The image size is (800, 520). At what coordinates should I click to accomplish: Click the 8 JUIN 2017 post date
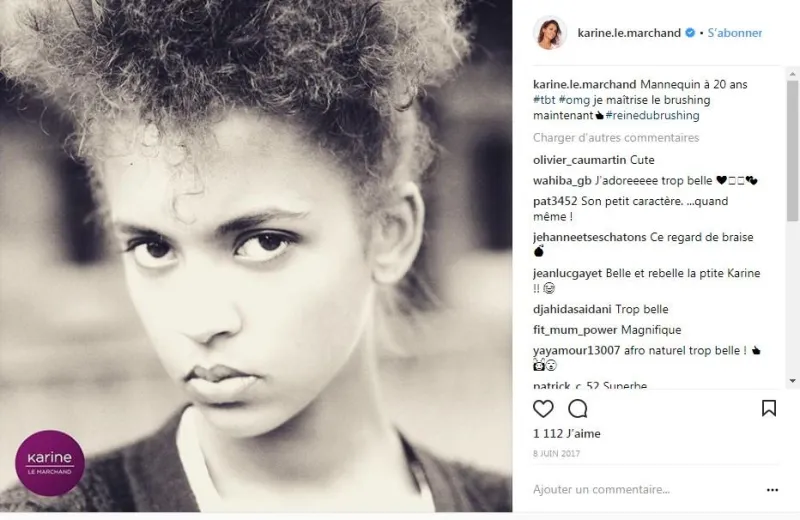(556, 454)
